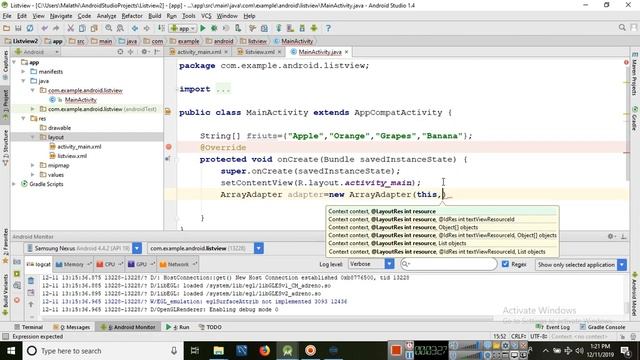Open the Gradle Console panel
Screen dimensions: 640x360
pos(602,327)
